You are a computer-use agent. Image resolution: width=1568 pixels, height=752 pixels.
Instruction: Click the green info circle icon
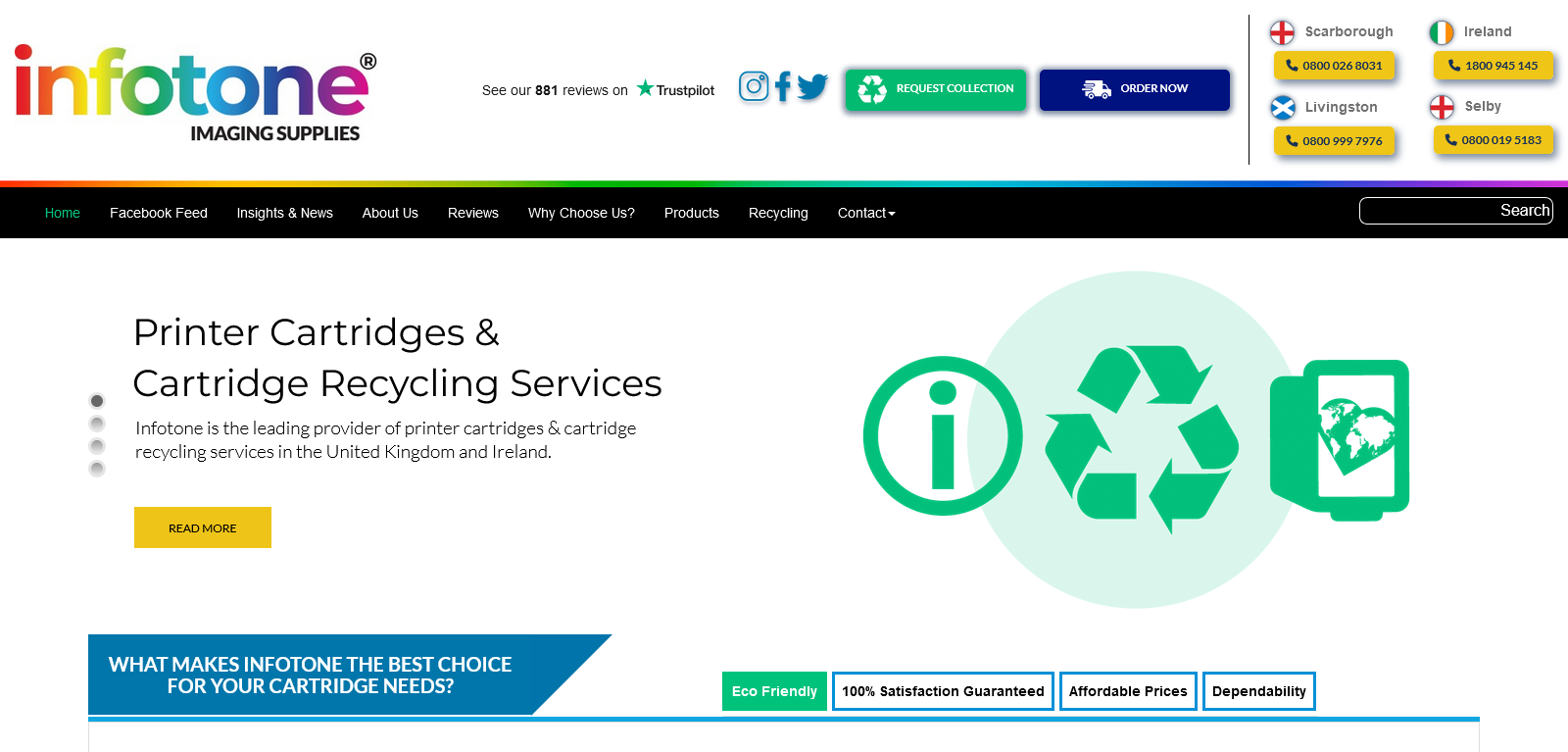[943, 435]
